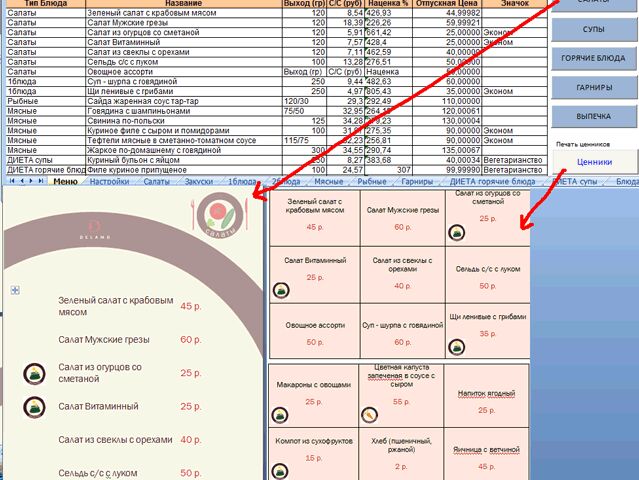Click economy icon beside Салат из огурцов menu row
This screenshot has height=480, width=639.
(34, 374)
